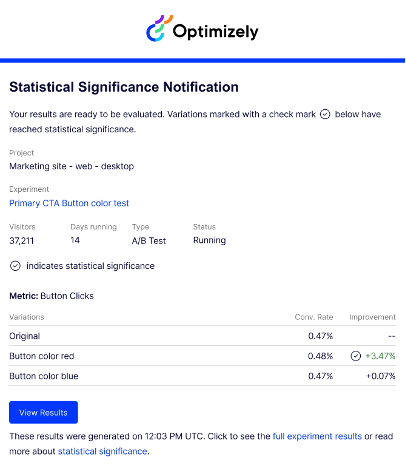
Task: Click the check mark icon in intro sentence
Action: click(x=325, y=114)
